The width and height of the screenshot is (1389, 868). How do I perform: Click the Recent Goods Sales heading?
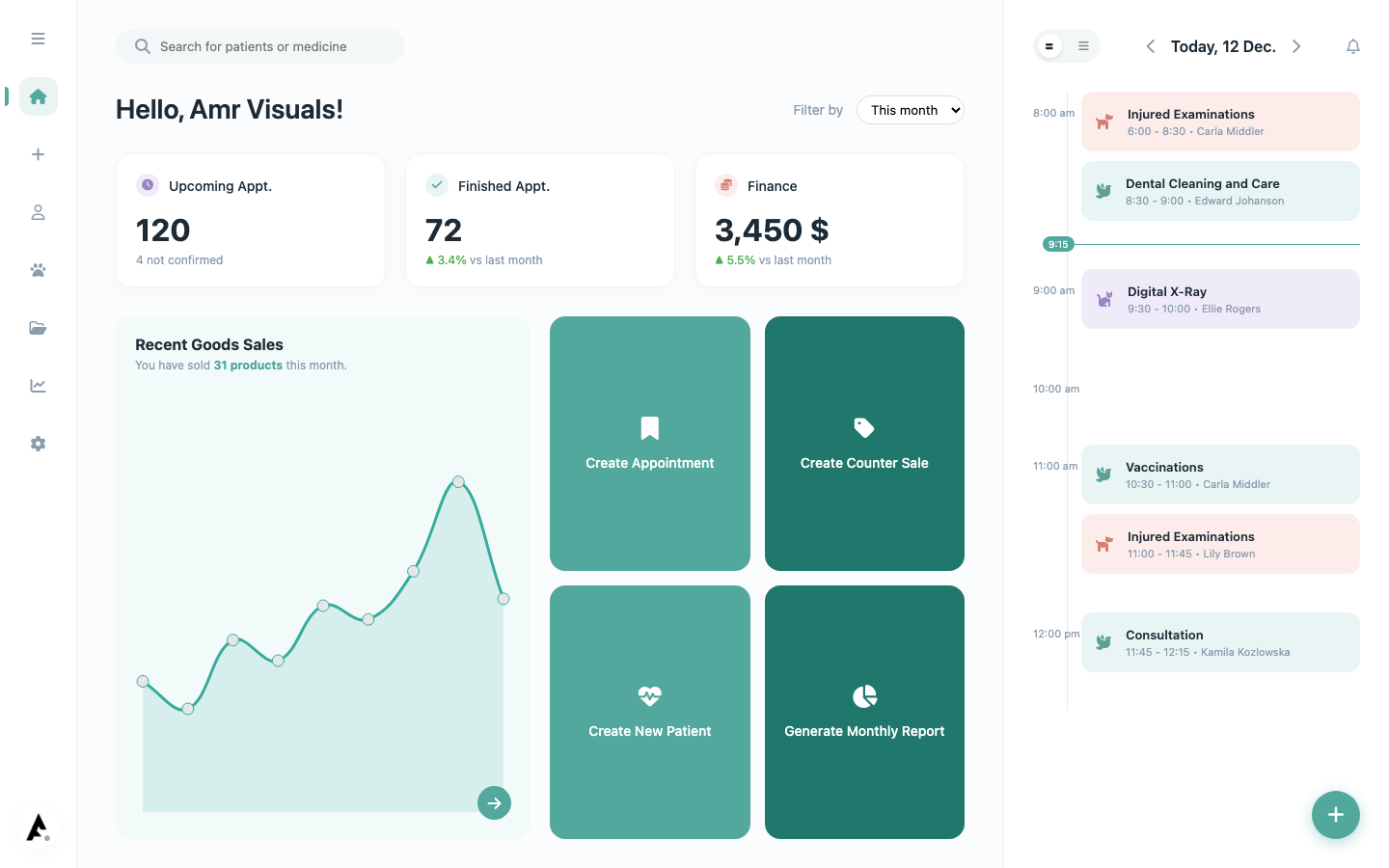209,344
